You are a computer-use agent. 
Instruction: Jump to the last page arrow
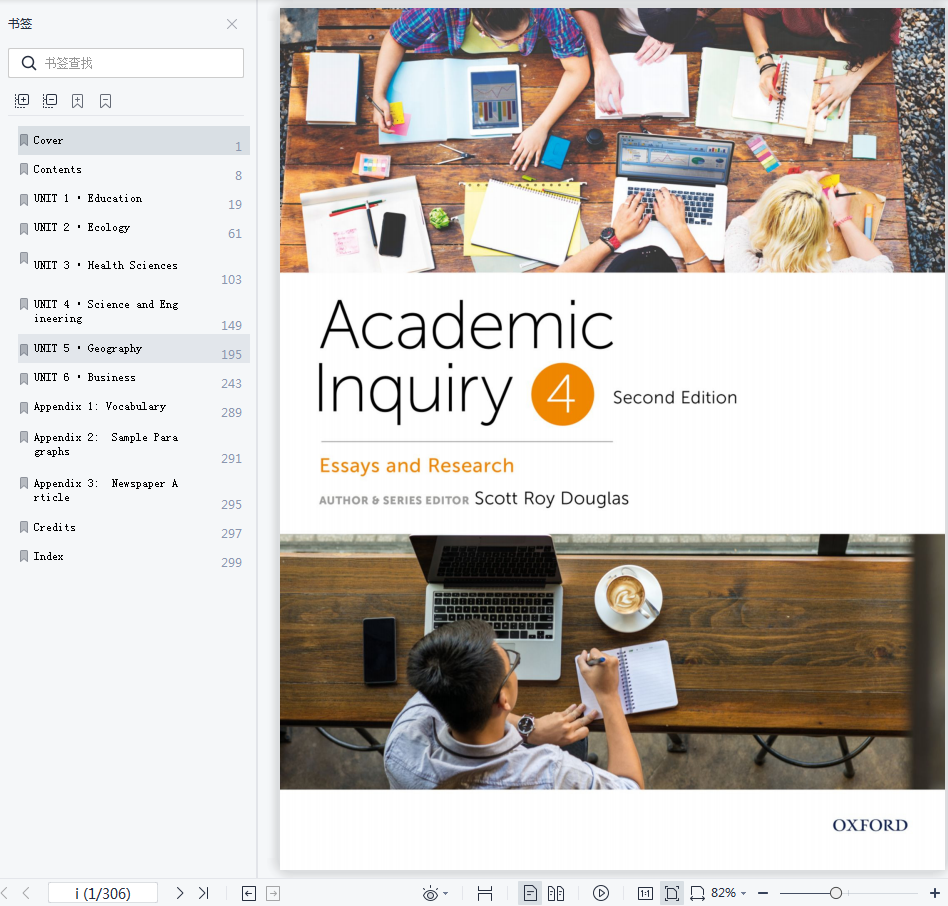(x=204, y=893)
